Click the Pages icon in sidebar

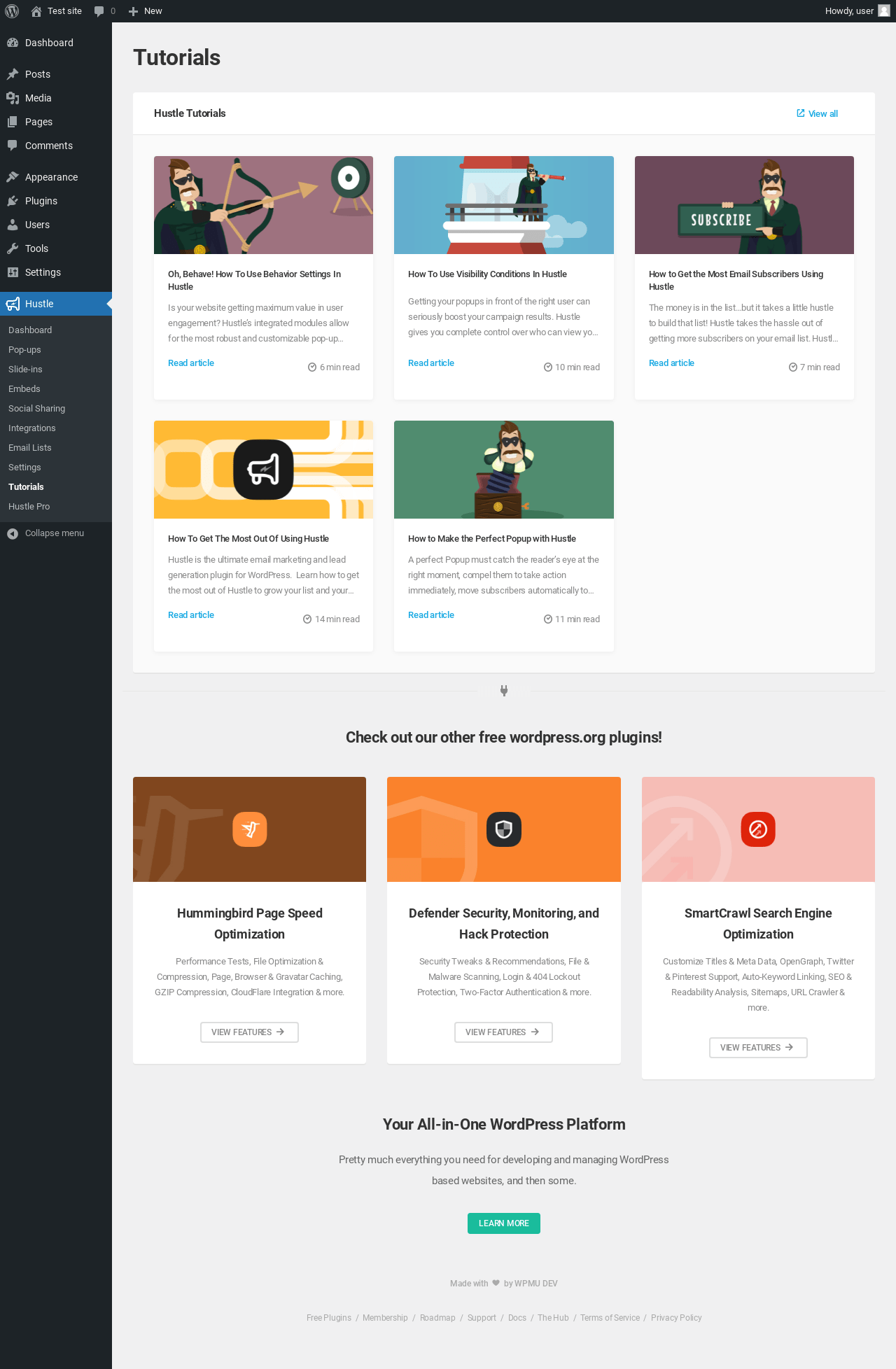coord(13,122)
